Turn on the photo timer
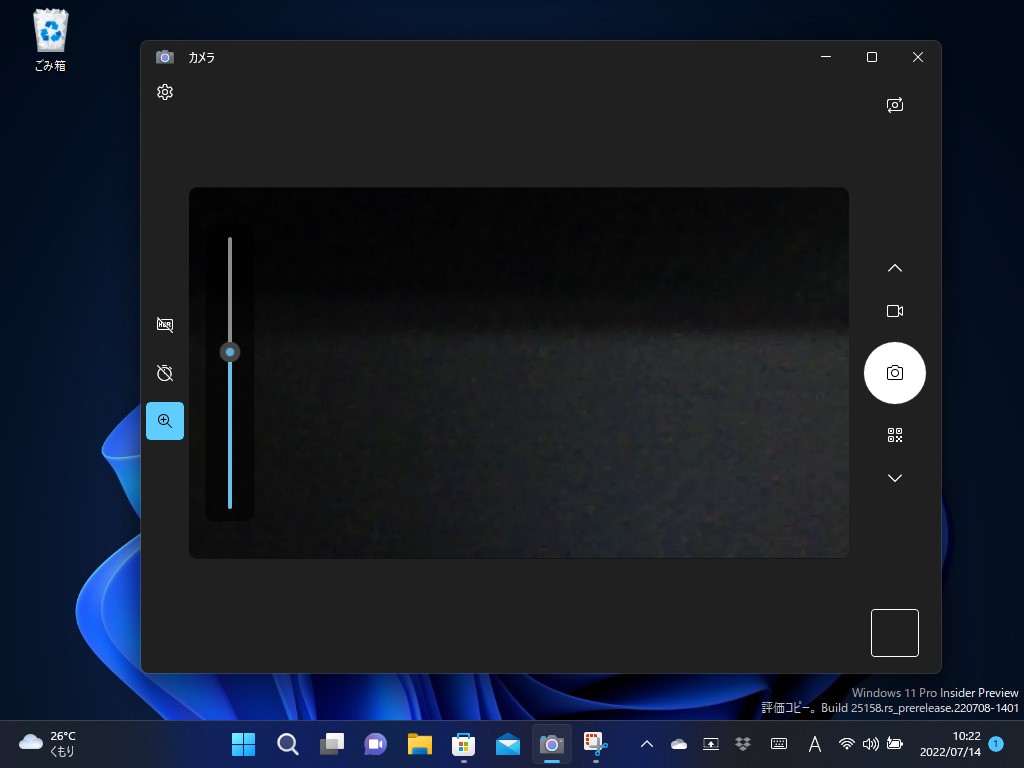The width and height of the screenshot is (1024, 768). click(165, 372)
